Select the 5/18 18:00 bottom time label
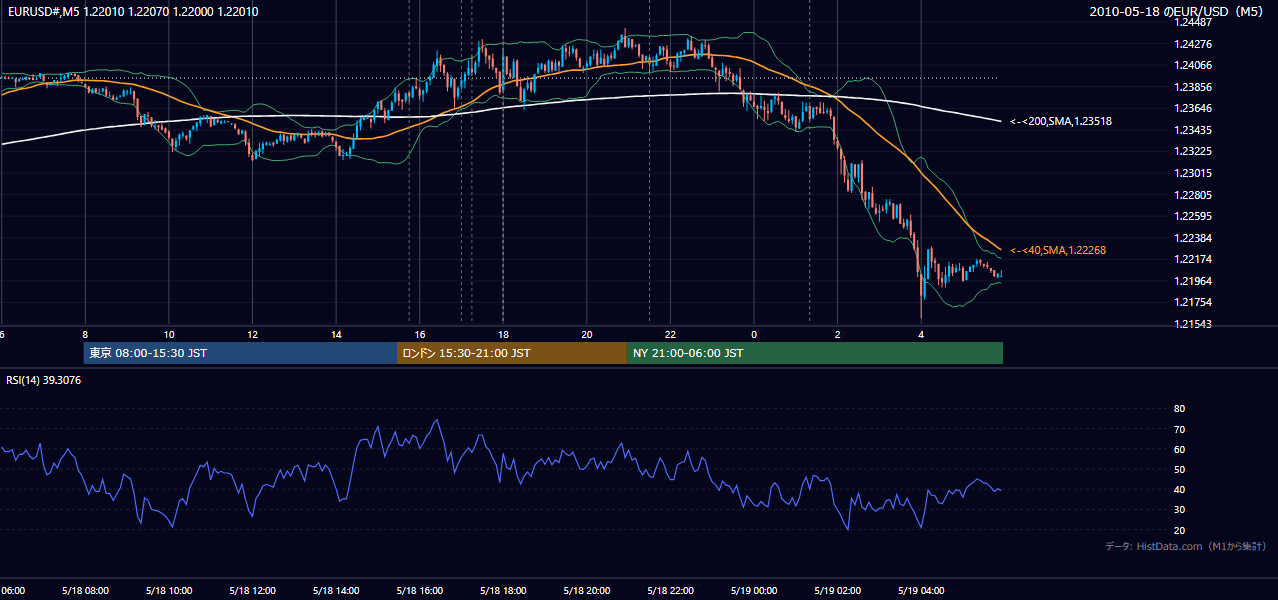Image resolution: width=1278 pixels, height=600 pixels. pos(503,590)
